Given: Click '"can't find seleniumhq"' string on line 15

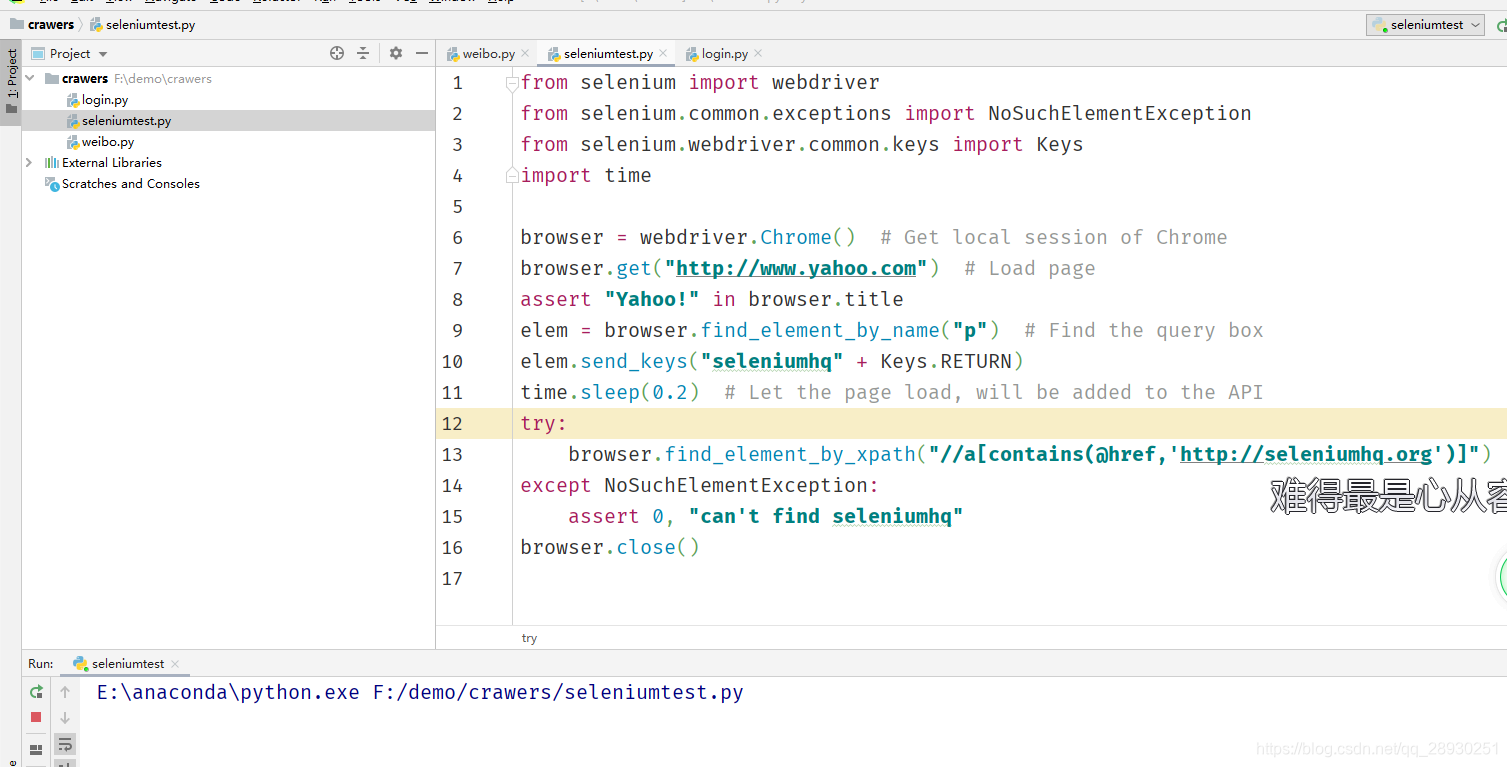Looking at the screenshot, I should [x=826, y=516].
